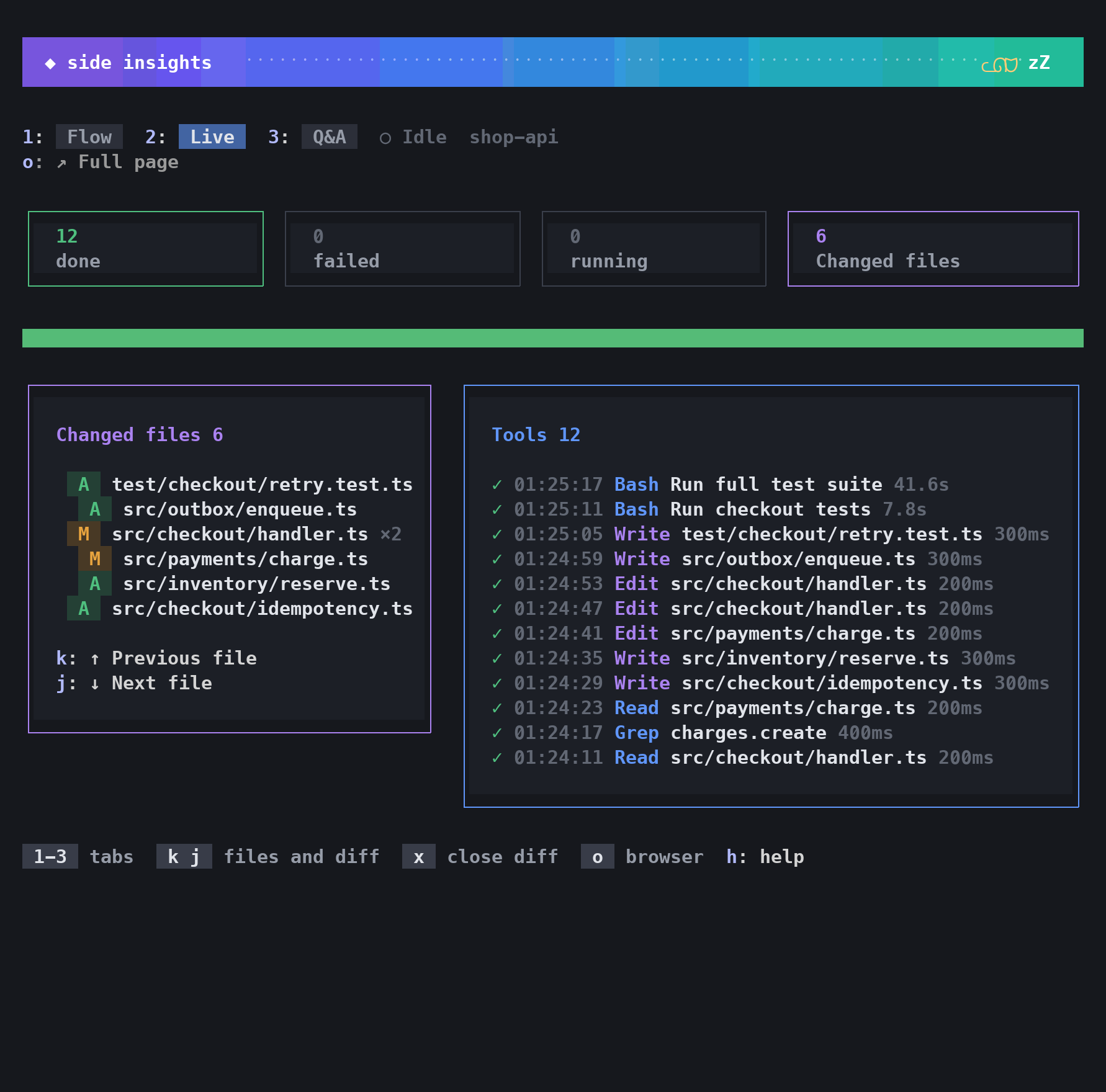Click the A badge for src/outbox/enqueue.ts
The width and height of the screenshot is (1106, 1092).
point(95,509)
